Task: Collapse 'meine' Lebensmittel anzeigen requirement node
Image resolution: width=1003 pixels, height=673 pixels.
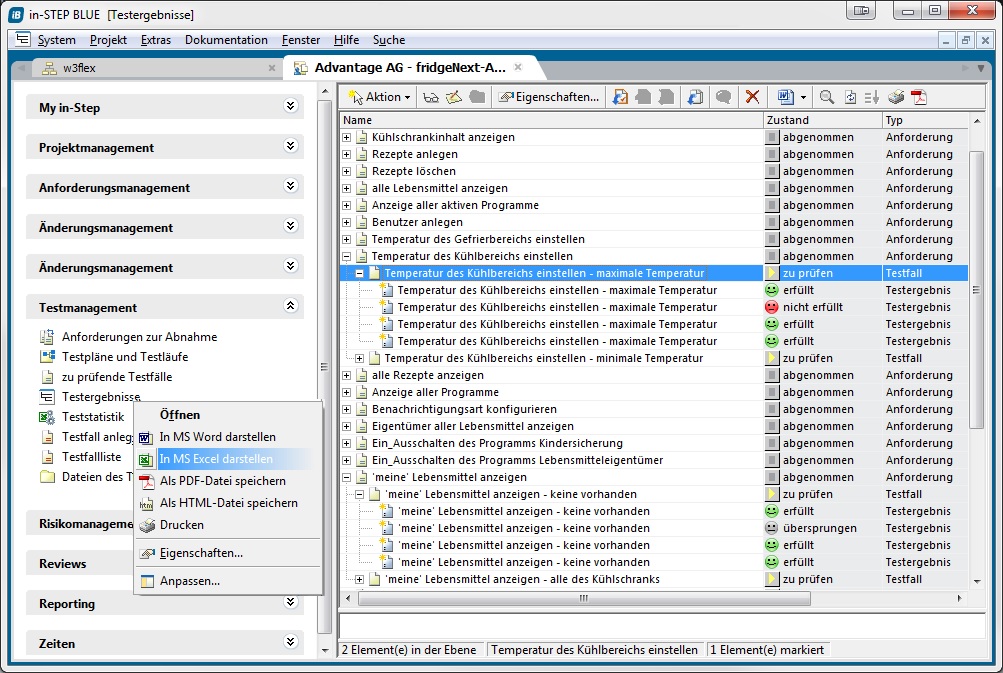Action: point(347,477)
